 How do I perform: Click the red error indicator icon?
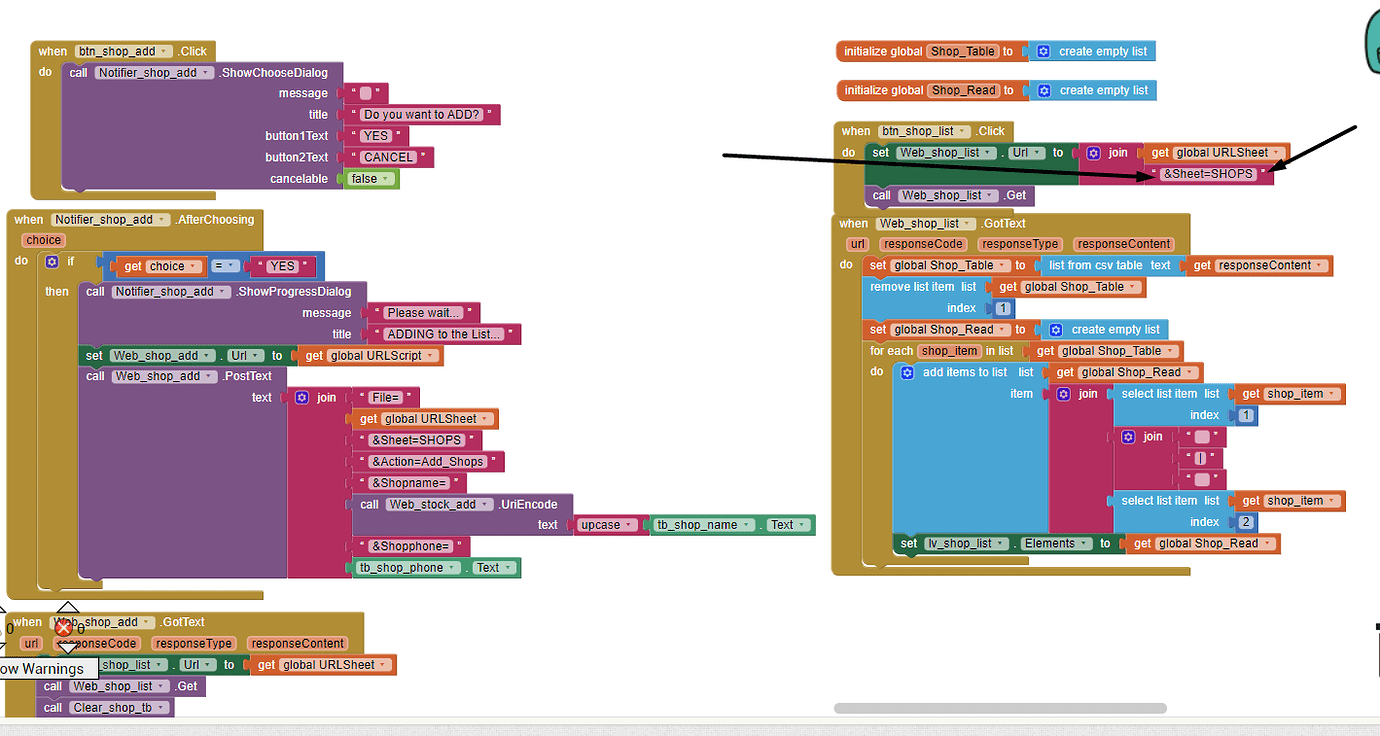pos(64,628)
